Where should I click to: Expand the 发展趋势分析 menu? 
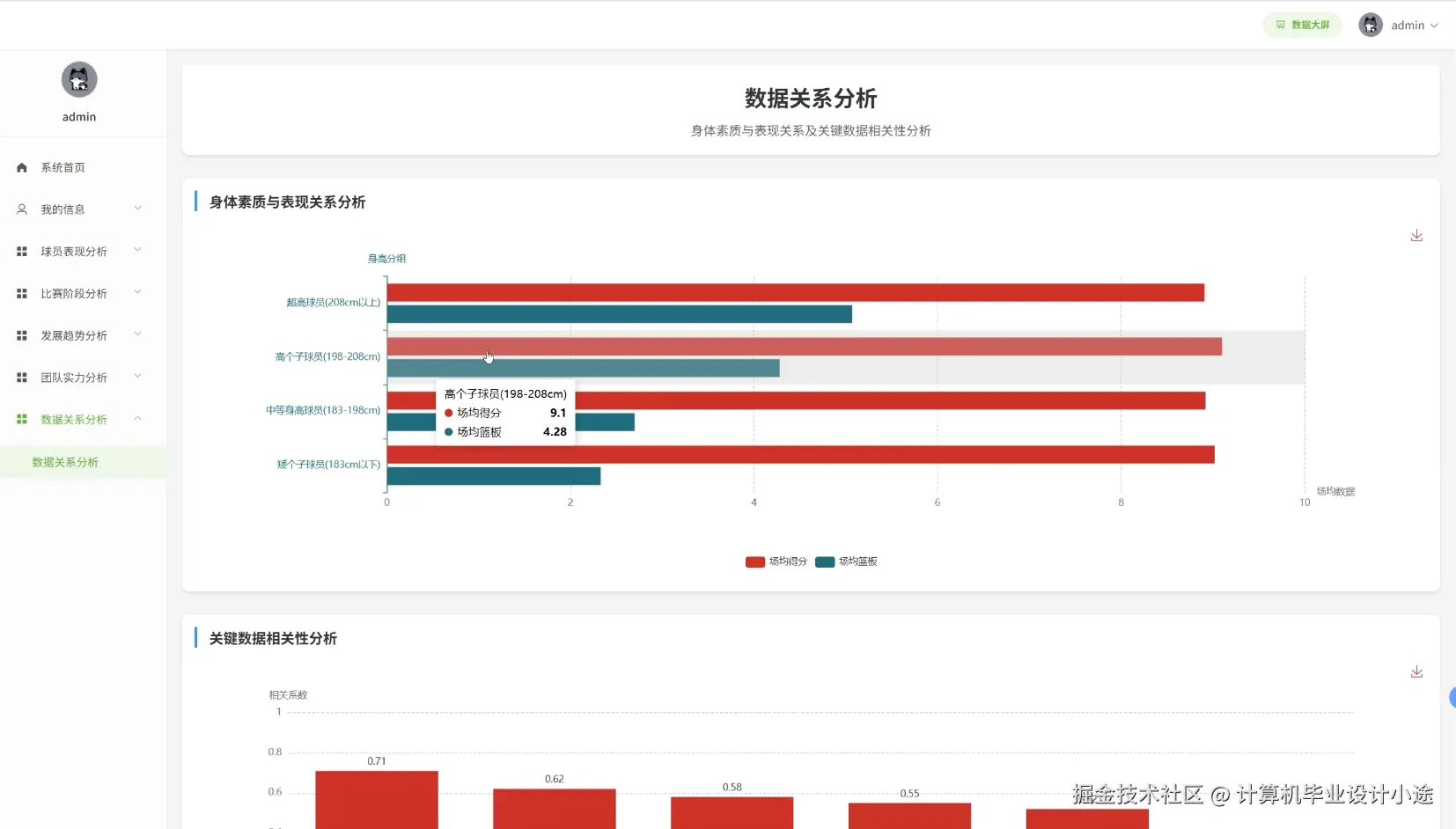coord(73,335)
